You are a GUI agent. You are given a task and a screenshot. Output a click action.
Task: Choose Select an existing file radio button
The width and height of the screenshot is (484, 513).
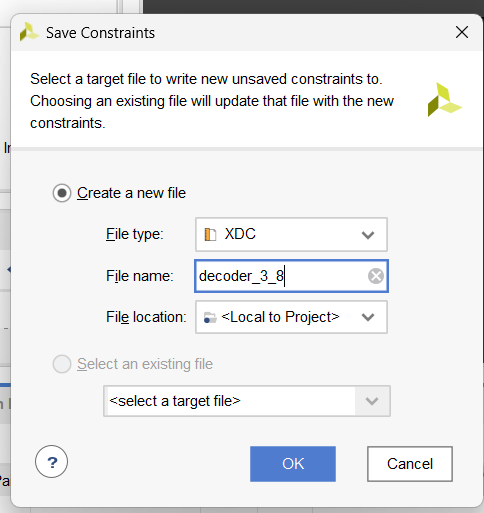pos(62,364)
